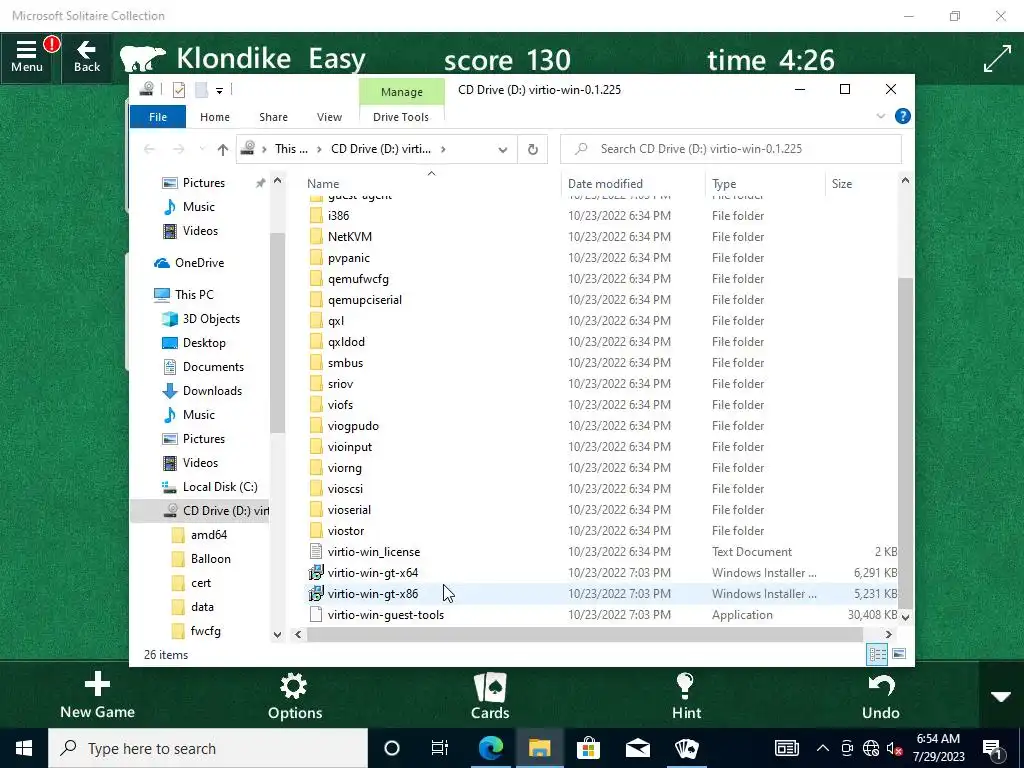Select OneDrive in navigation pane
Viewport: 1024px width, 768px height.
[199, 263]
